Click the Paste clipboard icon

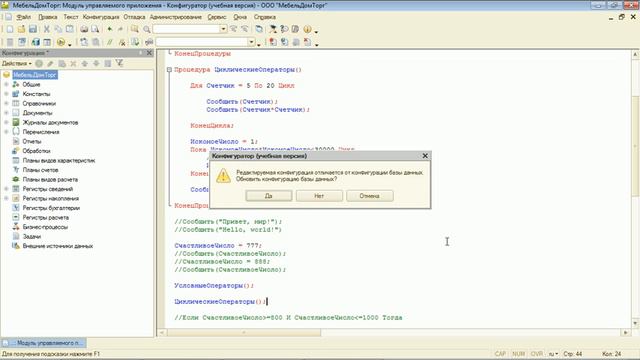tap(70, 29)
